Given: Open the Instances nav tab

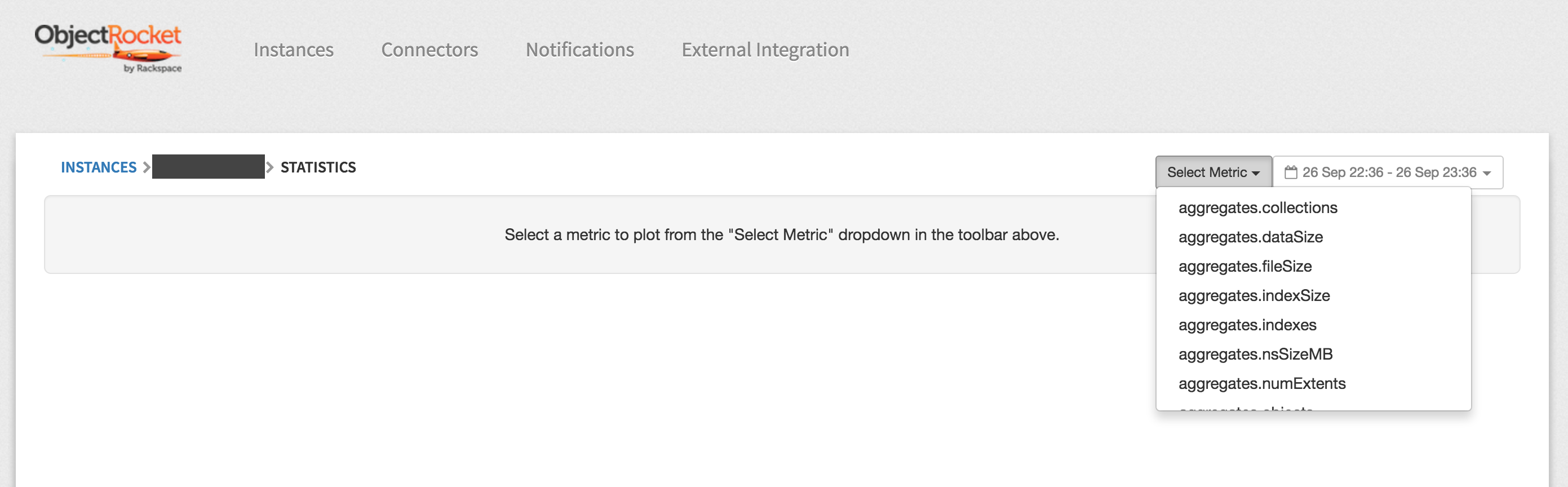Looking at the screenshot, I should [294, 49].
